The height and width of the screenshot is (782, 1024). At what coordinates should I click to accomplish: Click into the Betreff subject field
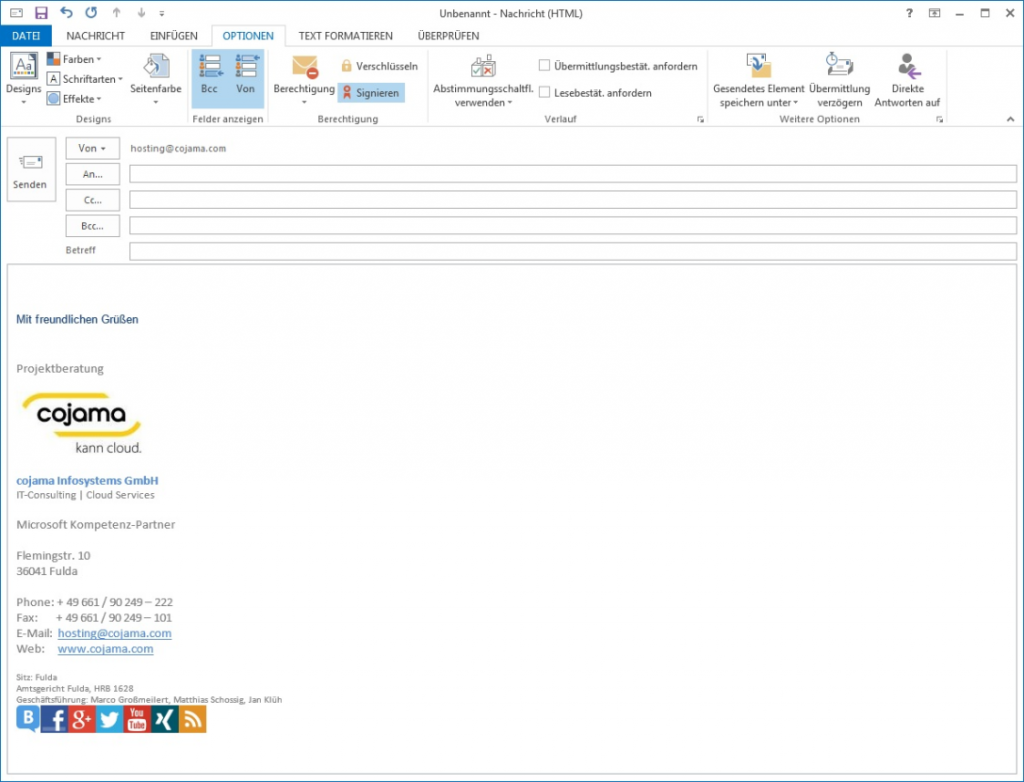coord(572,251)
